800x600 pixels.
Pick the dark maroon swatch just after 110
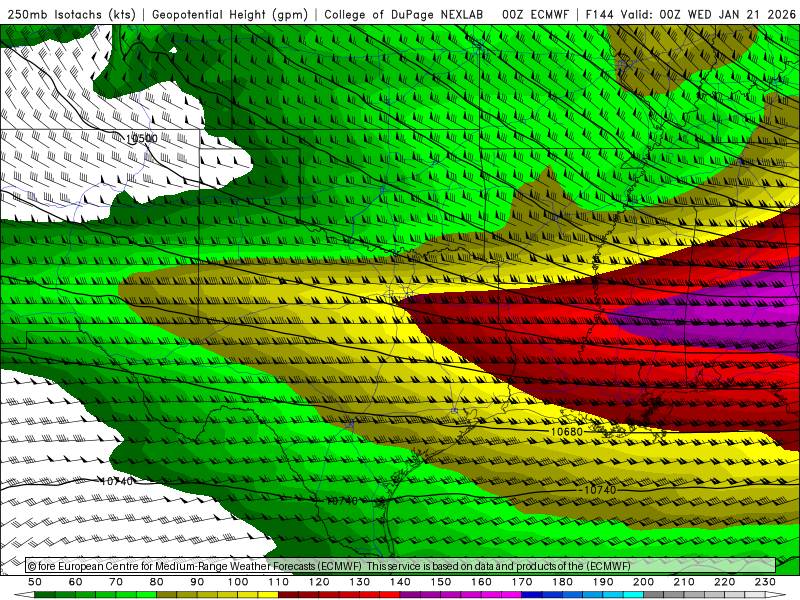coord(288,595)
